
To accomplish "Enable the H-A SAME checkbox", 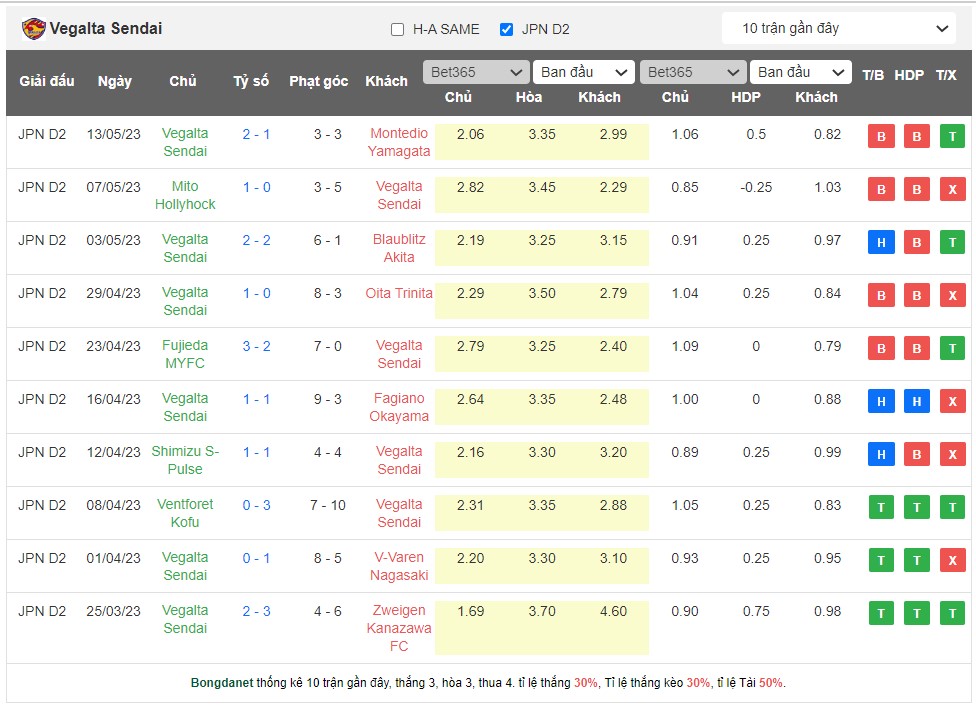I will click(397, 30).
